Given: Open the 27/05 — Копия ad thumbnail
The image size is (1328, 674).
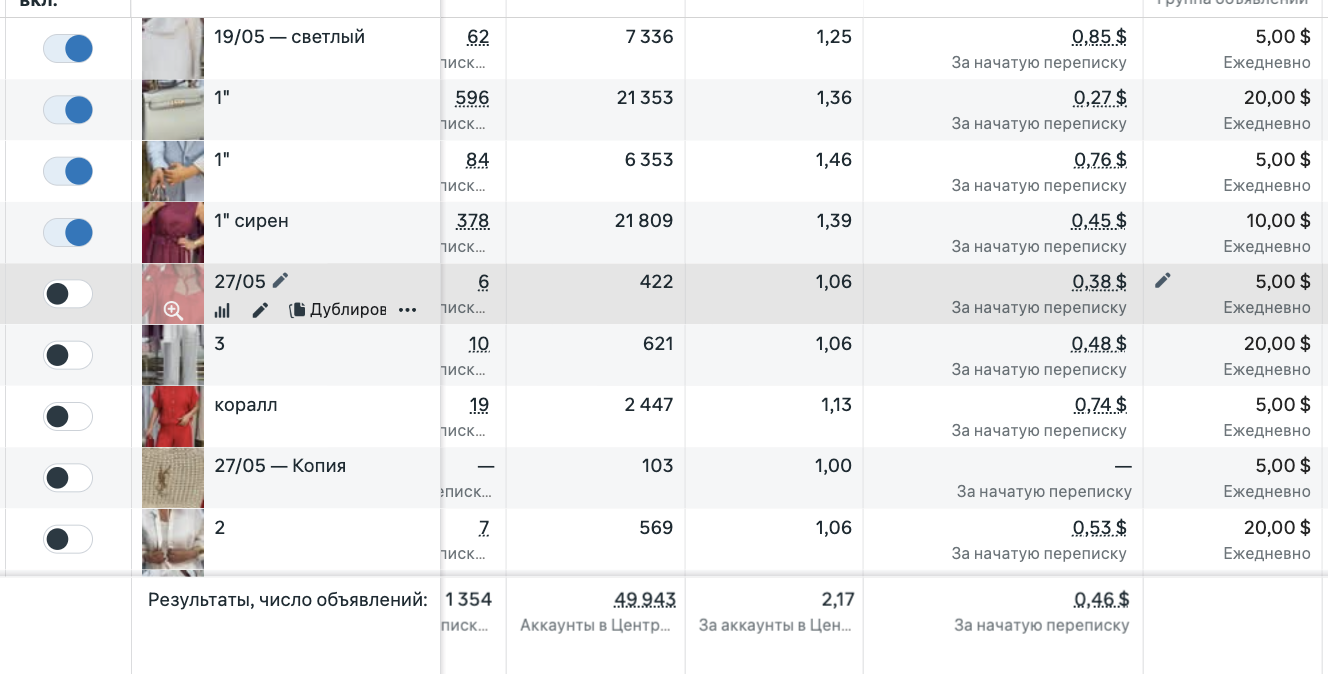Looking at the screenshot, I should (x=173, y=478).
